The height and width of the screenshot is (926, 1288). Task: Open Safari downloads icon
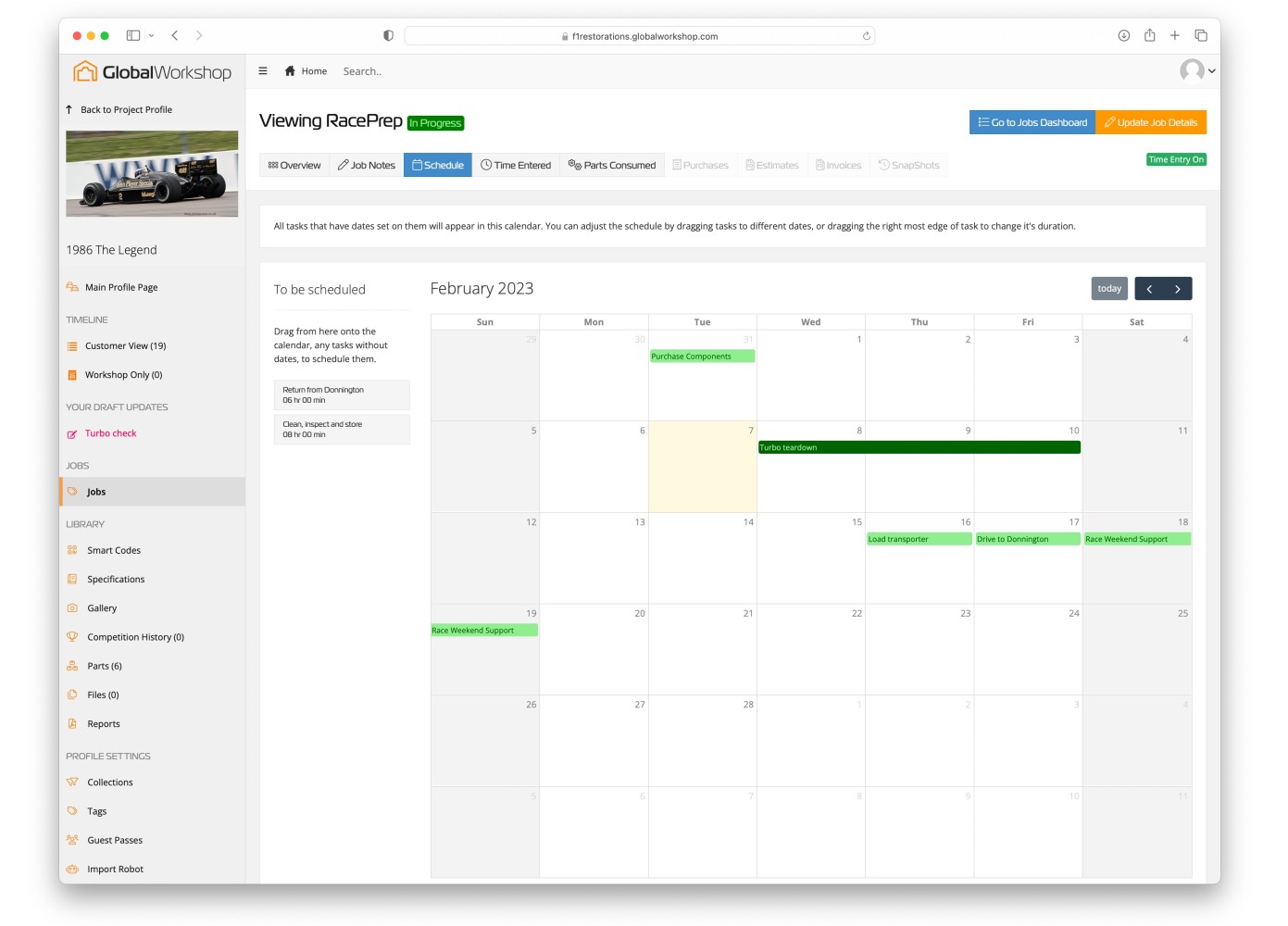coord(1123,35)
